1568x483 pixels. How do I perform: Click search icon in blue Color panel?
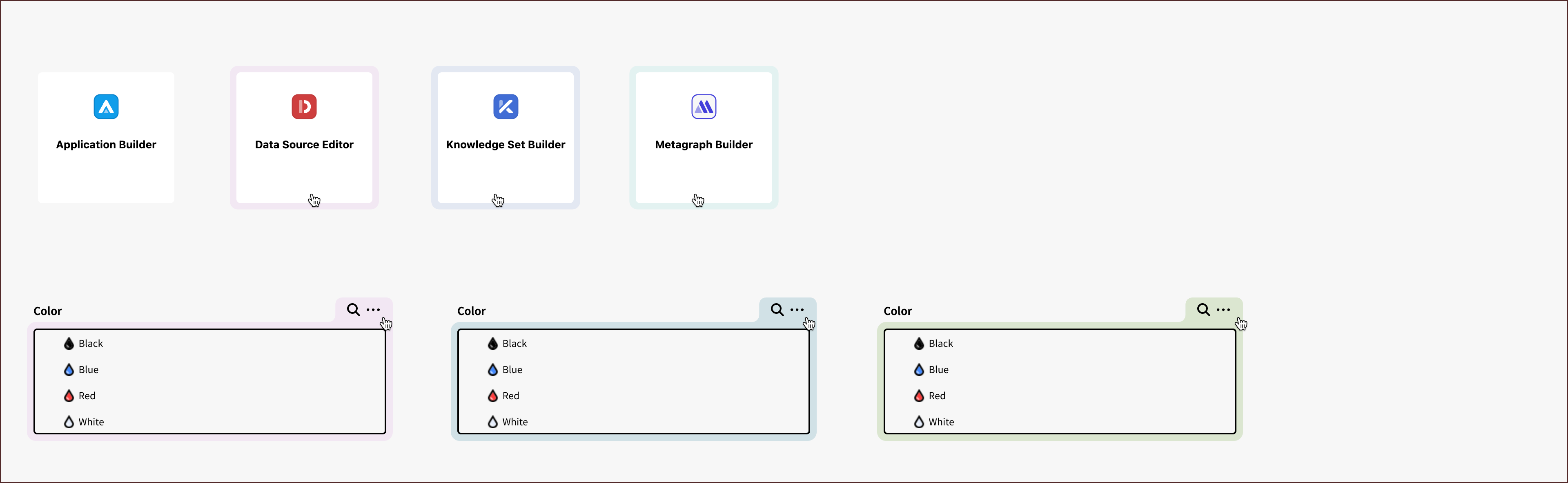click(x=777, y=309)
